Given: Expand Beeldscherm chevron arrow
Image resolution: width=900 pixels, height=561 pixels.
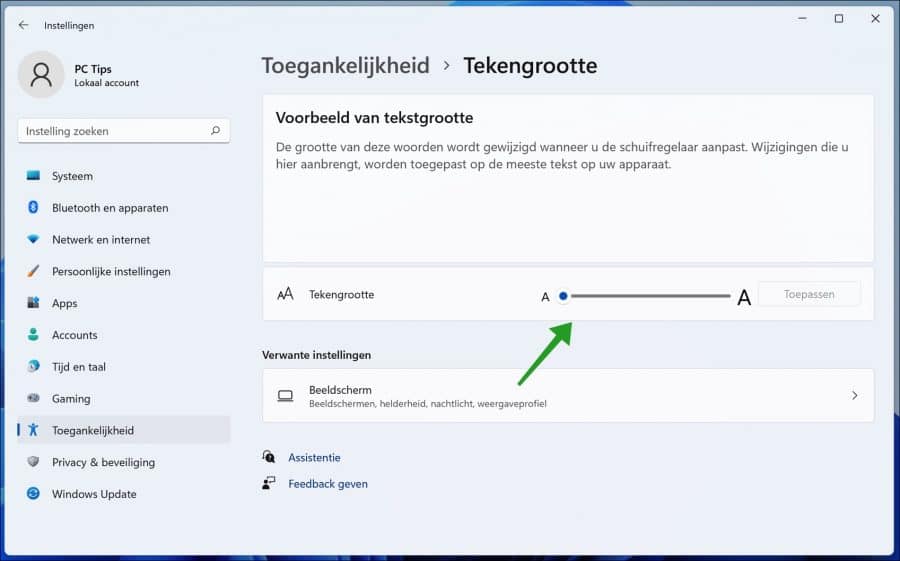Looking at the screenshot, I should click(855, 395).
